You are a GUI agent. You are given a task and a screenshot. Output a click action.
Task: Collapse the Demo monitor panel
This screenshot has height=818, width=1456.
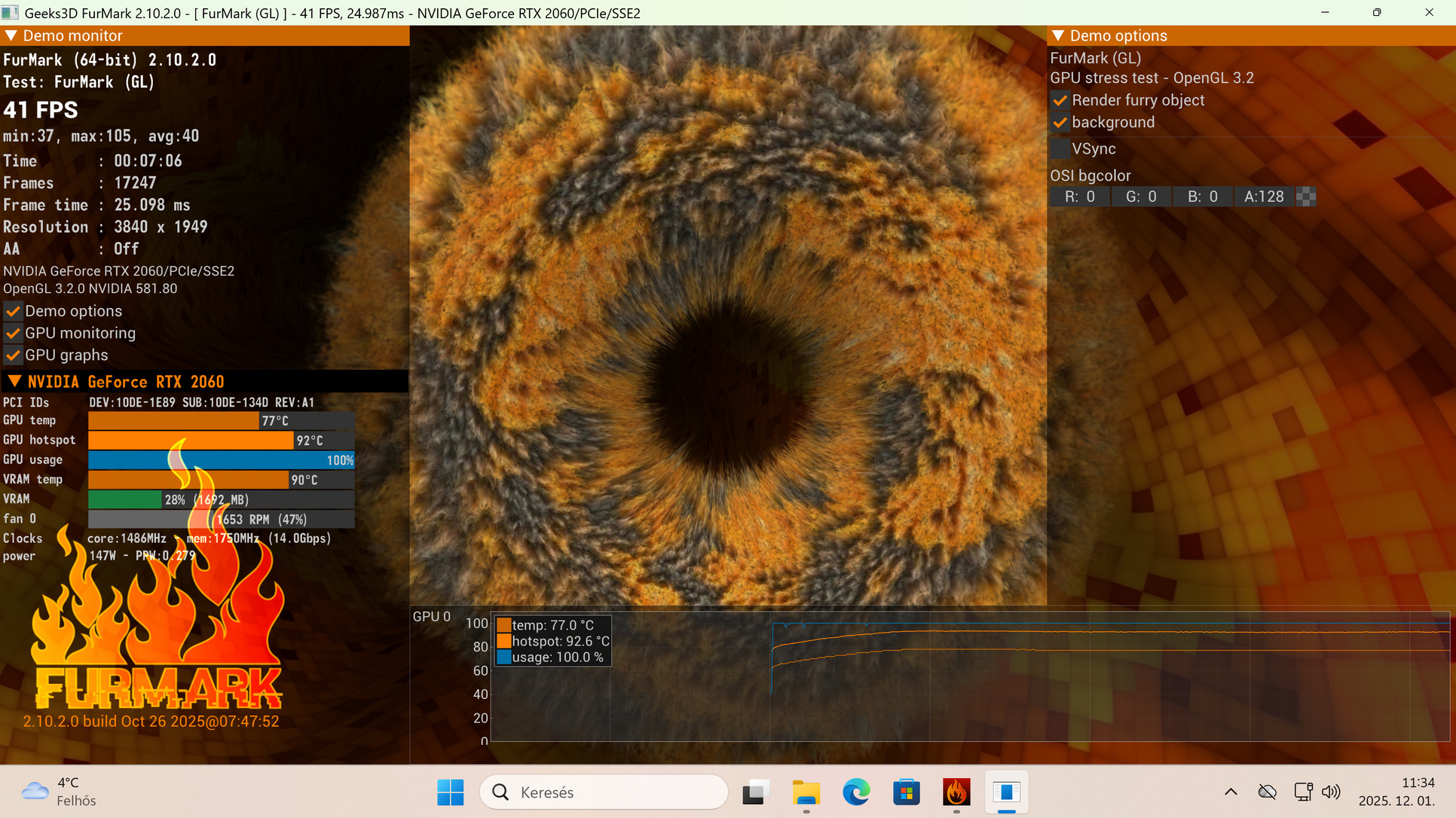[x=11, y=35]
